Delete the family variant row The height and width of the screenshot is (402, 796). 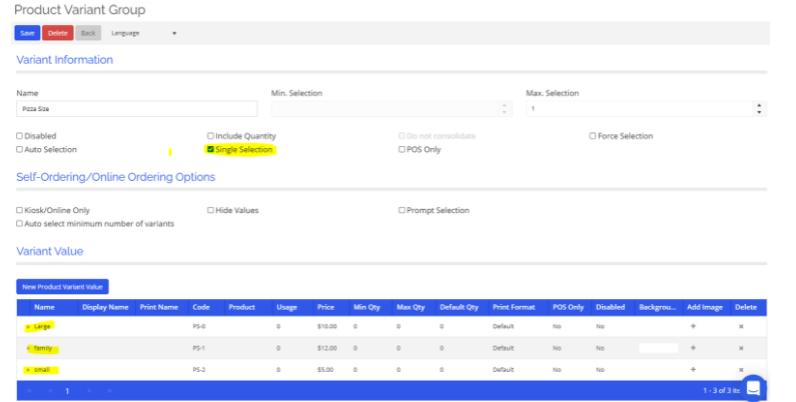tap(740, 348)
